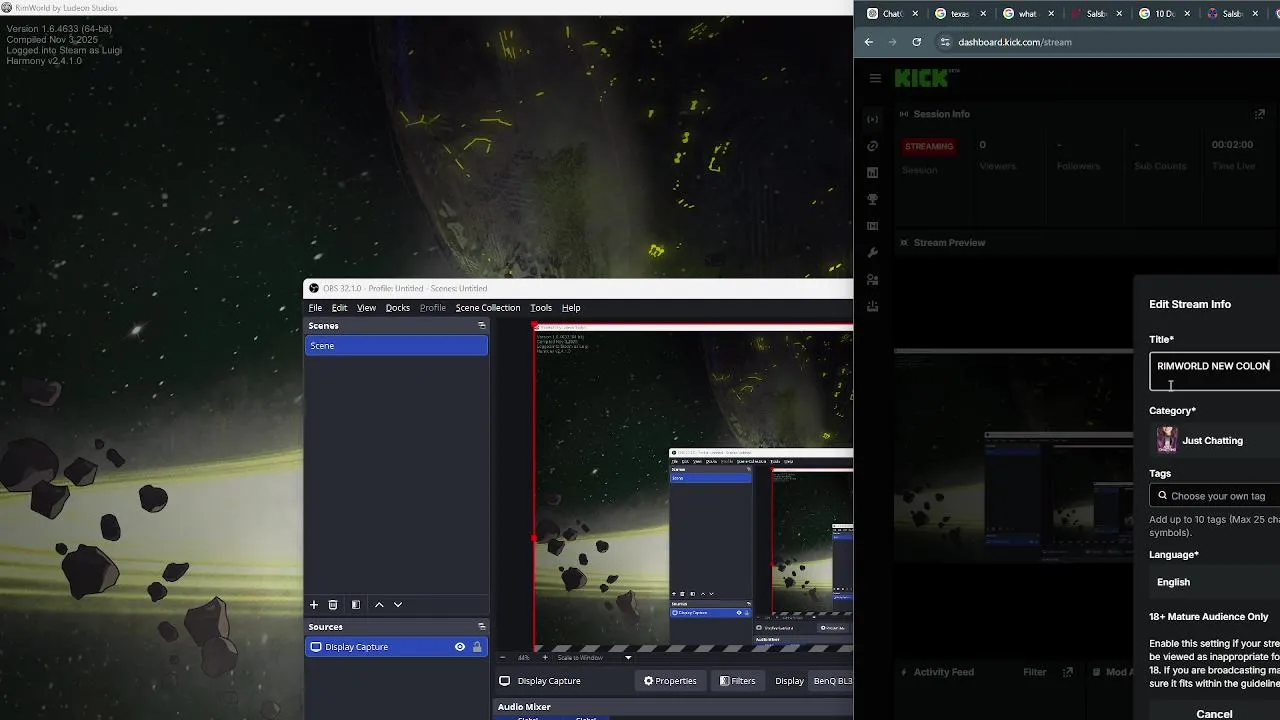Click the OBS logo in OBS title bar
The image size is (1280, 720).
tap(314, 289)
